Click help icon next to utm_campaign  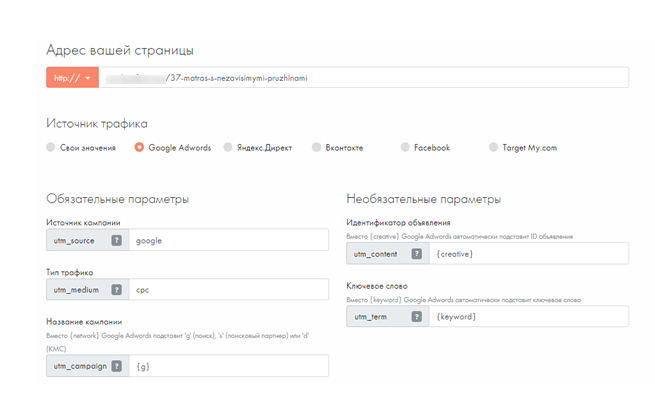tap(116, 366)
